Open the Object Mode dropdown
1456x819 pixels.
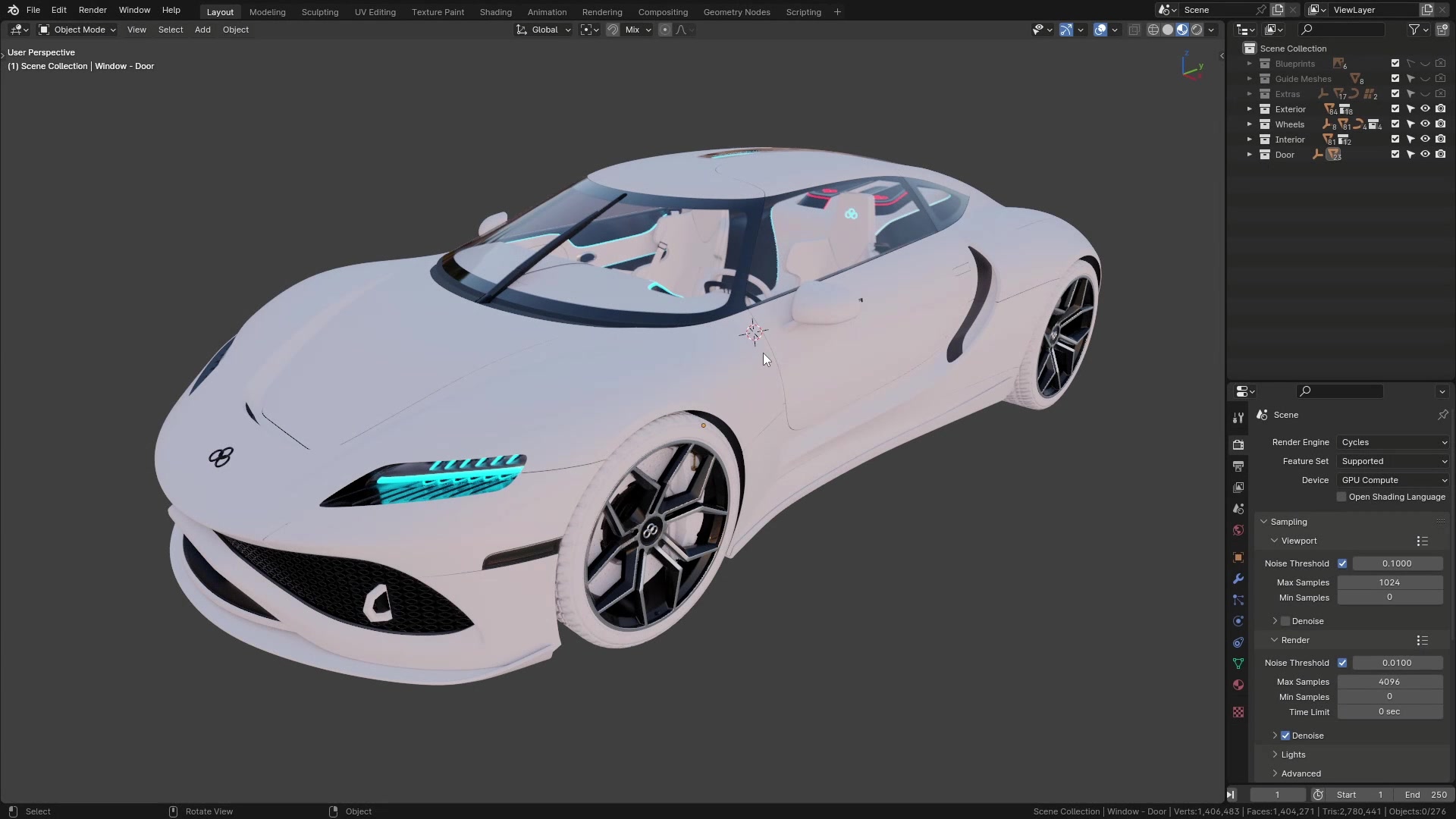(x=77, y=30)
